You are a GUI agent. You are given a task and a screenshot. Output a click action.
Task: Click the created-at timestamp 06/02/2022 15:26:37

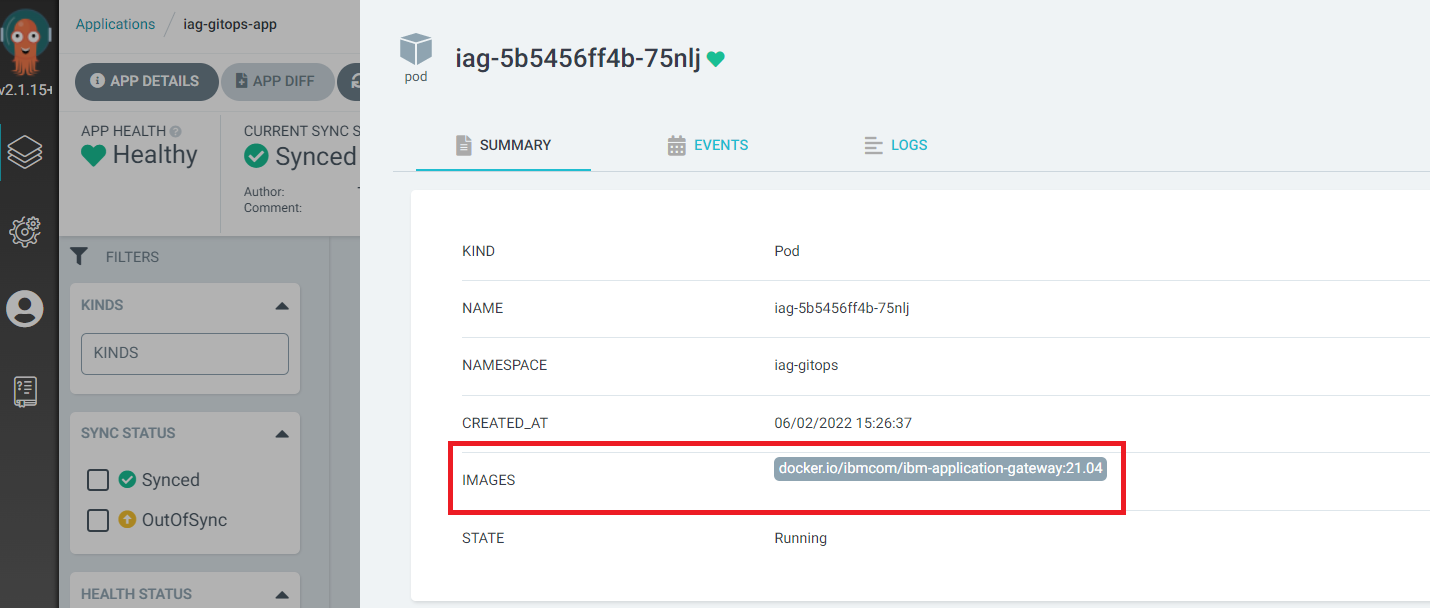[x=843, y=423]
